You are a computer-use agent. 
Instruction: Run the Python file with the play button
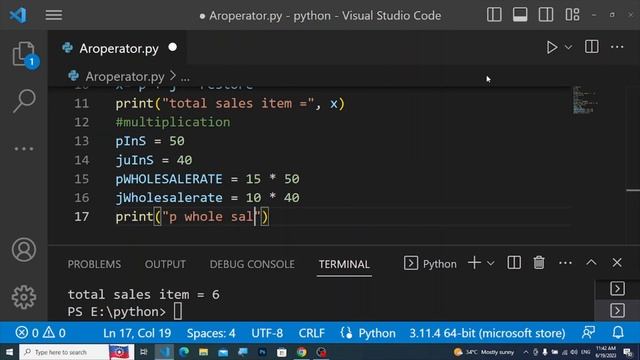pyautogui.click(x=551, y=47)
